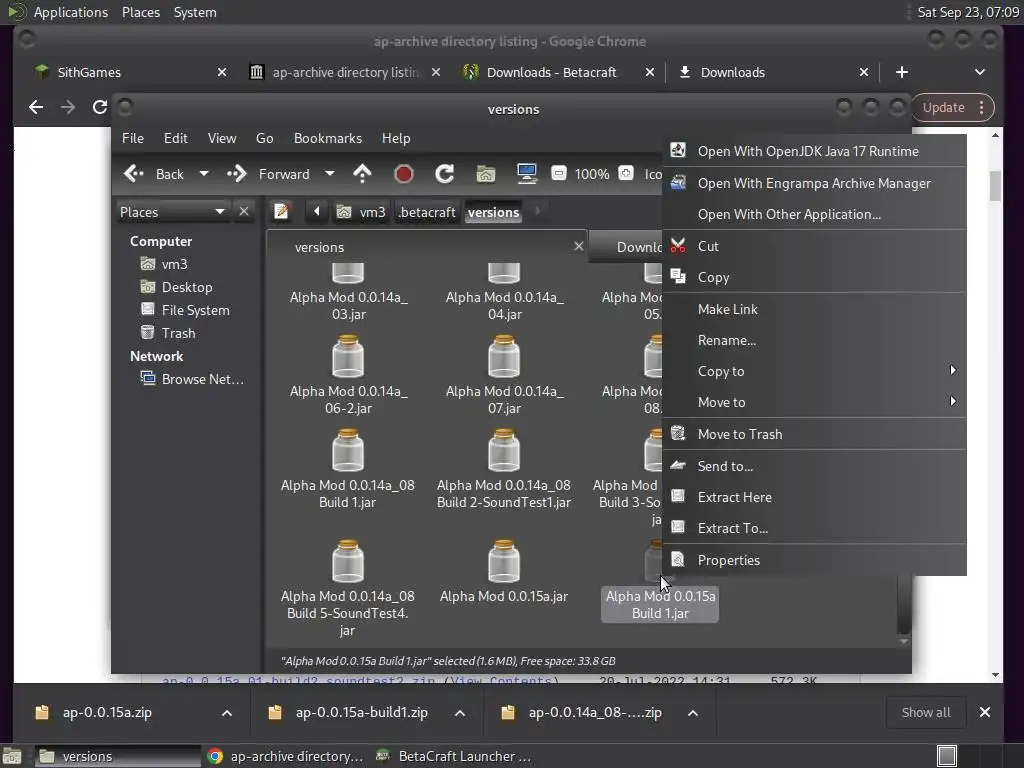
Task: Select the .betacraft path breadcrumb
Action: tap(427, 212)
